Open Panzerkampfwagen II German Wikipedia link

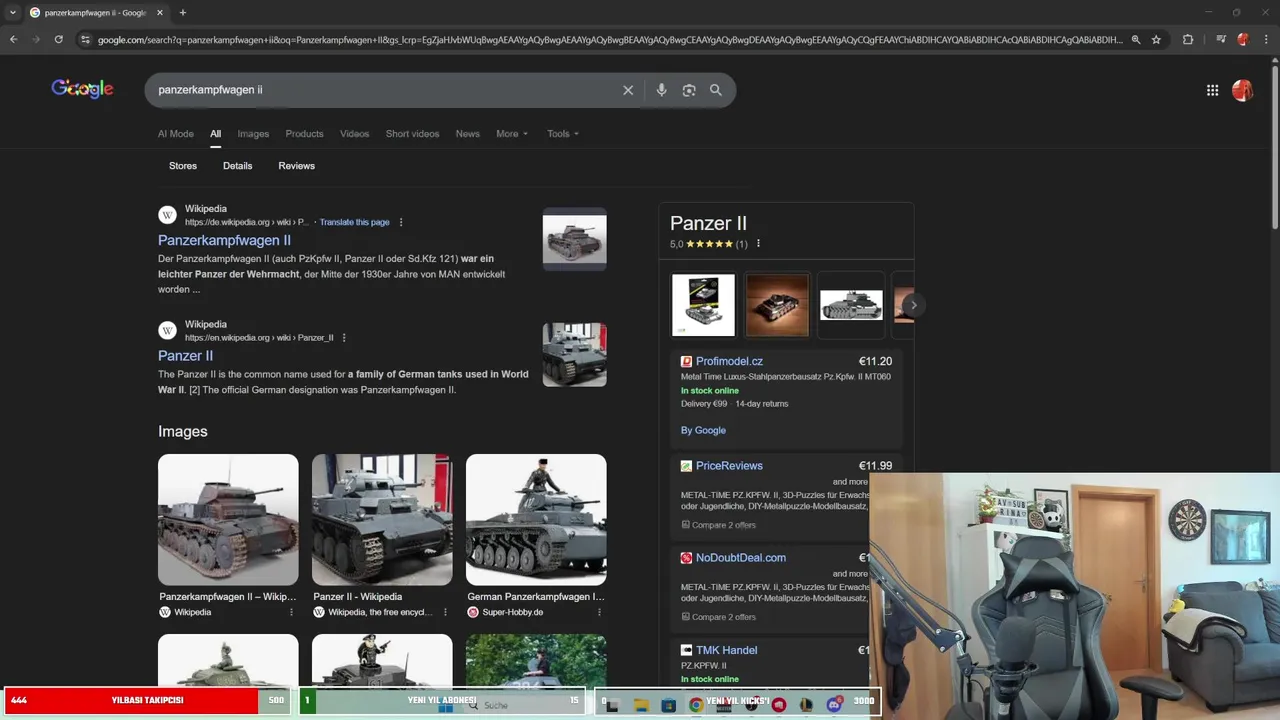click(x=224, y=240)
